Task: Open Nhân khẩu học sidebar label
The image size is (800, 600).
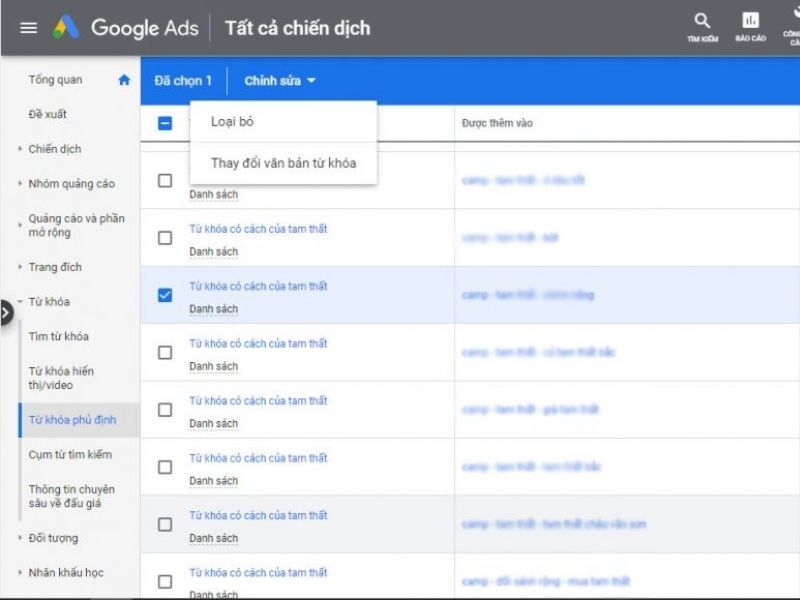Action: [x=66, y=572]
